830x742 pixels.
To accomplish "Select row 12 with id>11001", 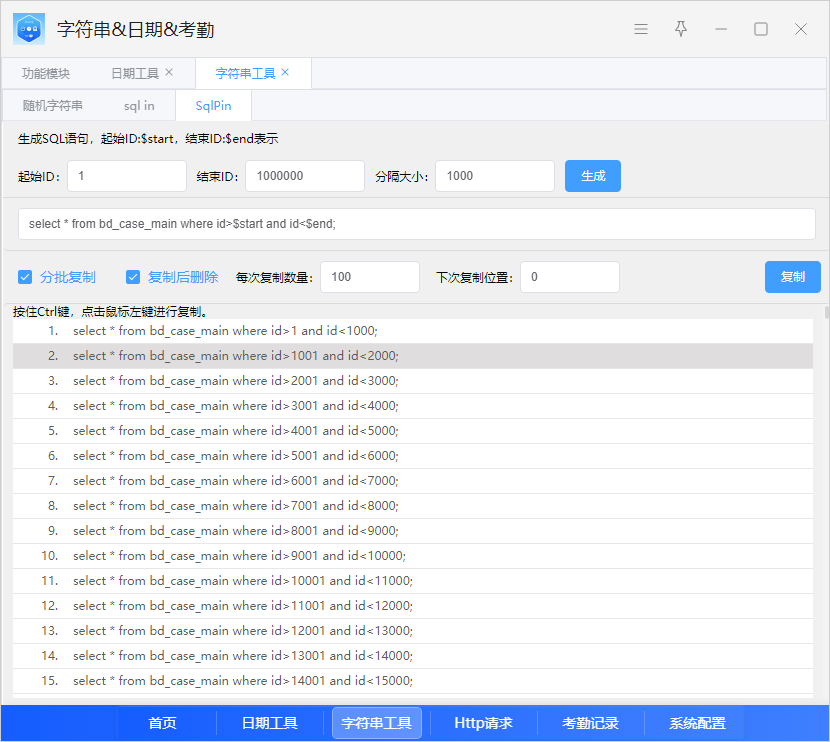I will click(413, 606).
